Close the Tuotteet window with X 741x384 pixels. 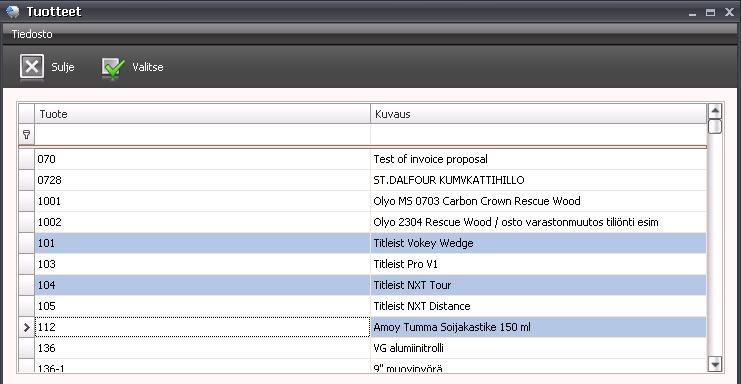(x=729, y=12)
